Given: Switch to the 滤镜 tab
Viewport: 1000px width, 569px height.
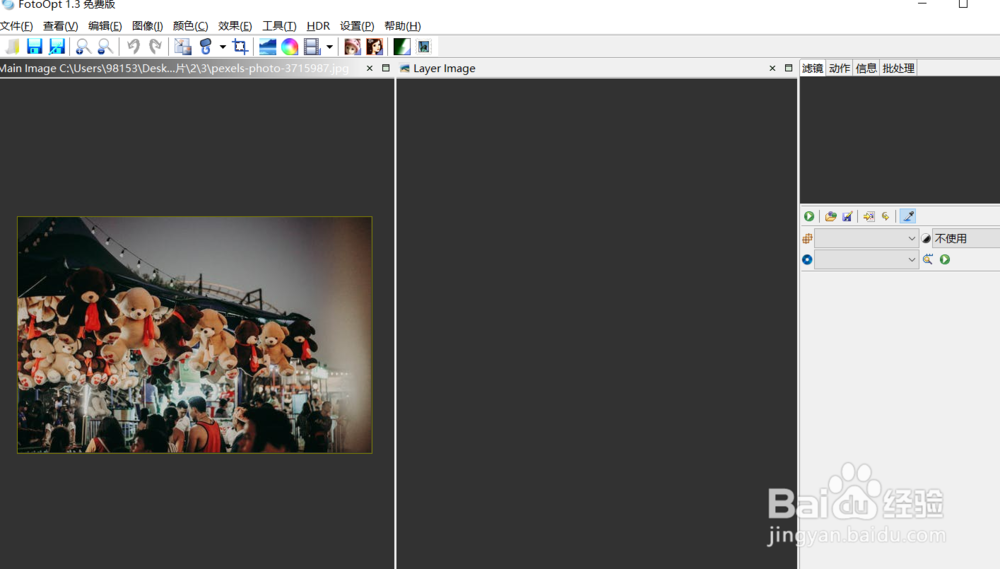Looking at the screenshot, I should (x=812, y=68).
